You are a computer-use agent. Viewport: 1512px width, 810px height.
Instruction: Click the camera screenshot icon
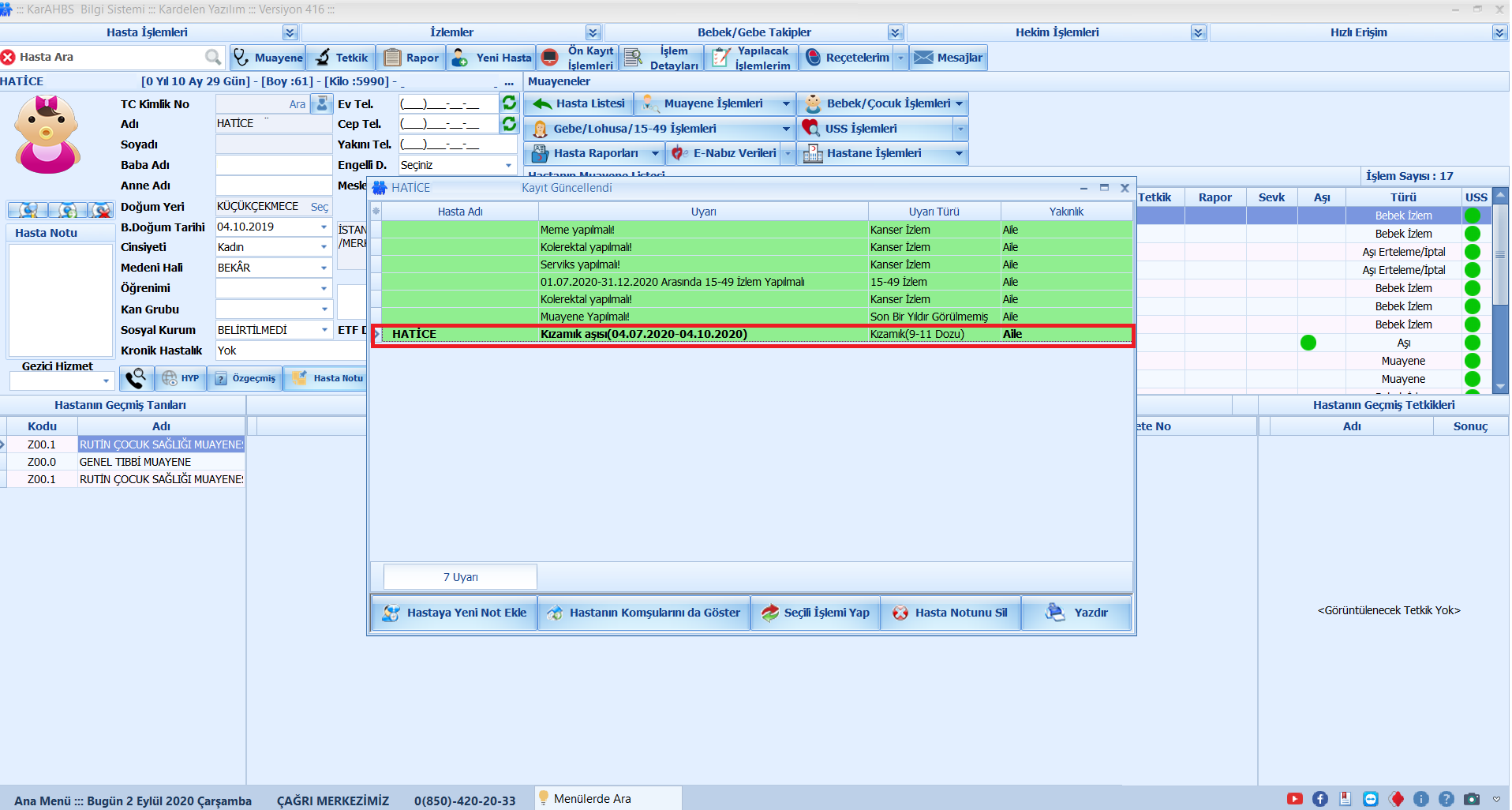[1471, 799]
